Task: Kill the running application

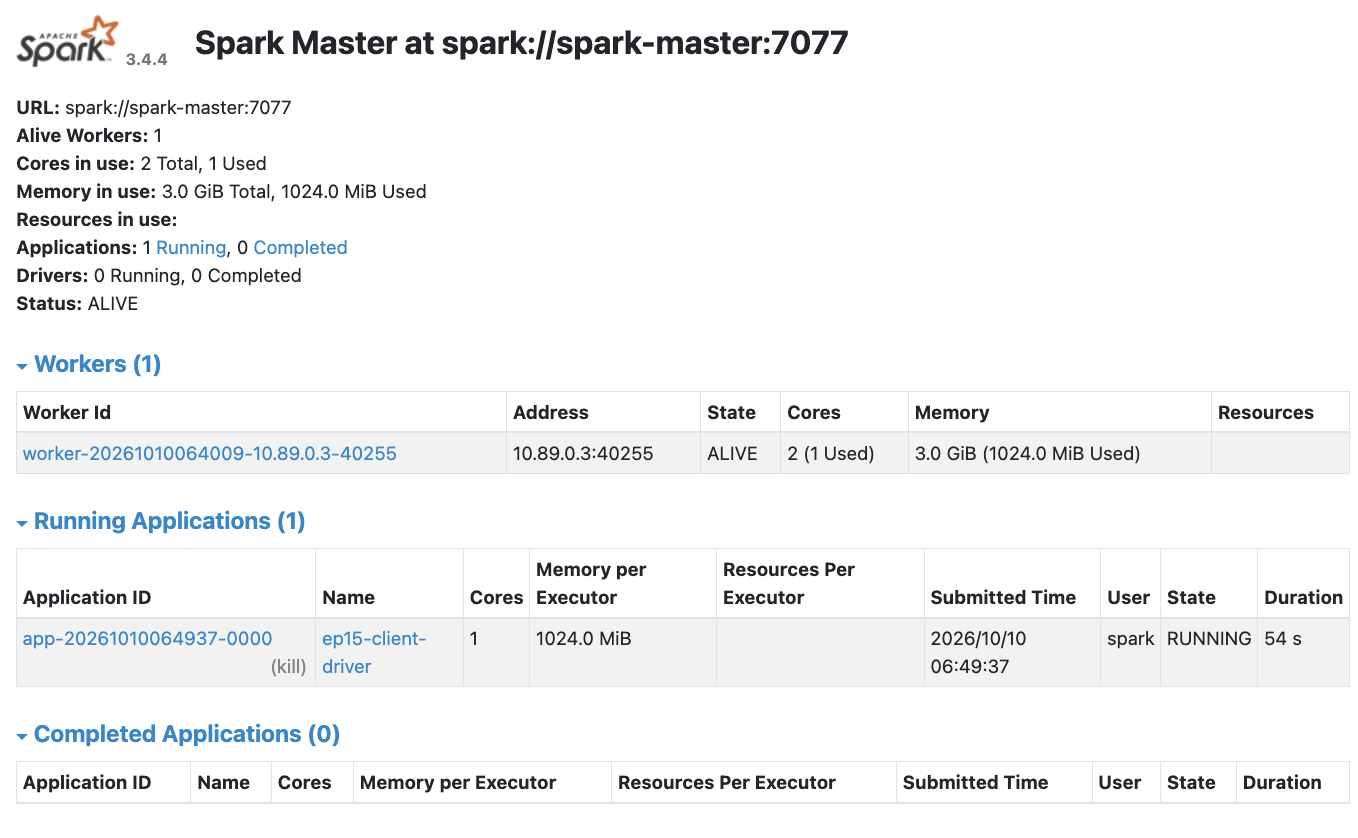Action: [x=289, y=666]
